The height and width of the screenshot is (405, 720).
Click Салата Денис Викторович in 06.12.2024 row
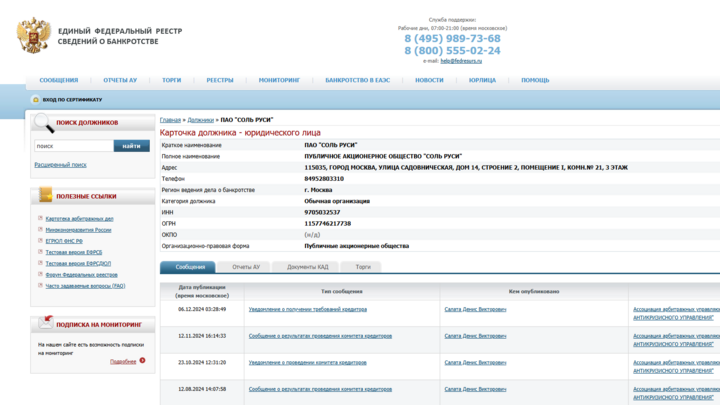tap(475, 309)
